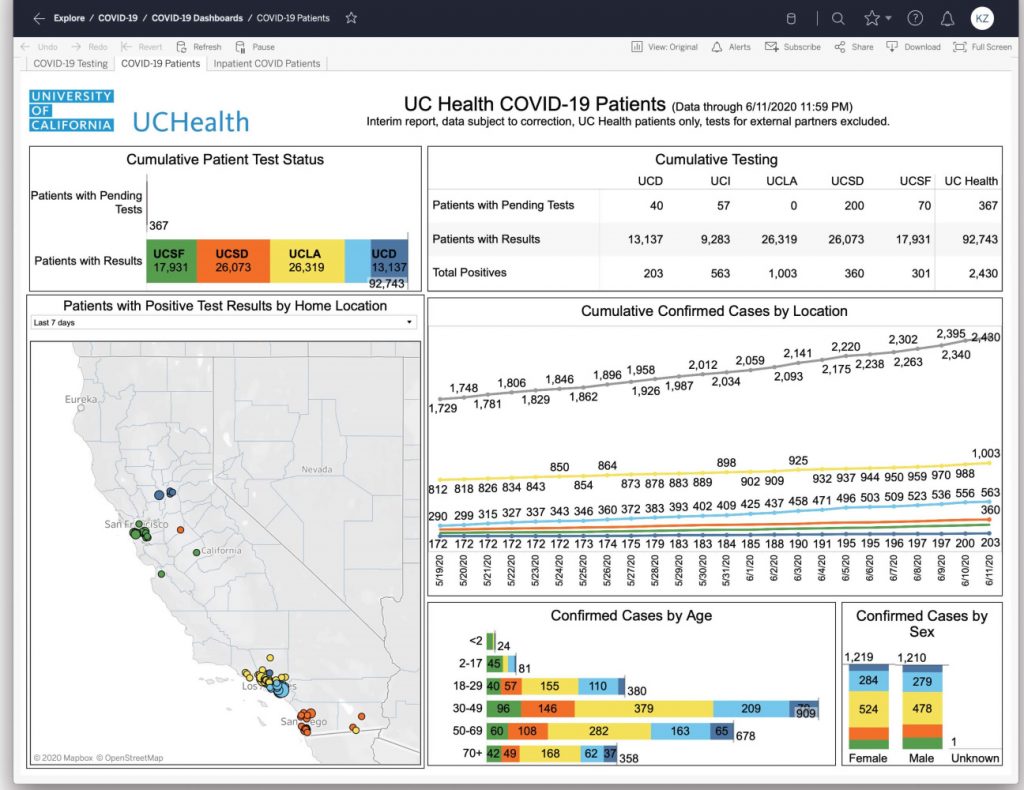Click UCSF column header in Cumulative Testing
This screenshot has width=1024, height=790.
(915, 181)
